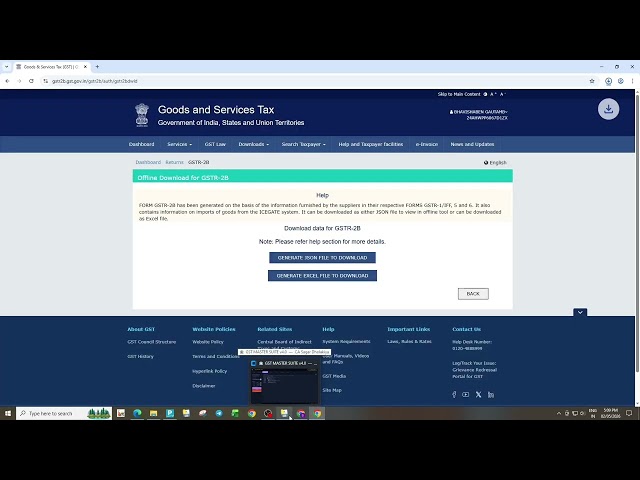This screenshot has height=480, width=640.
Task: Open the YouTube icon in the footer
Action: (x=466, y=395)
